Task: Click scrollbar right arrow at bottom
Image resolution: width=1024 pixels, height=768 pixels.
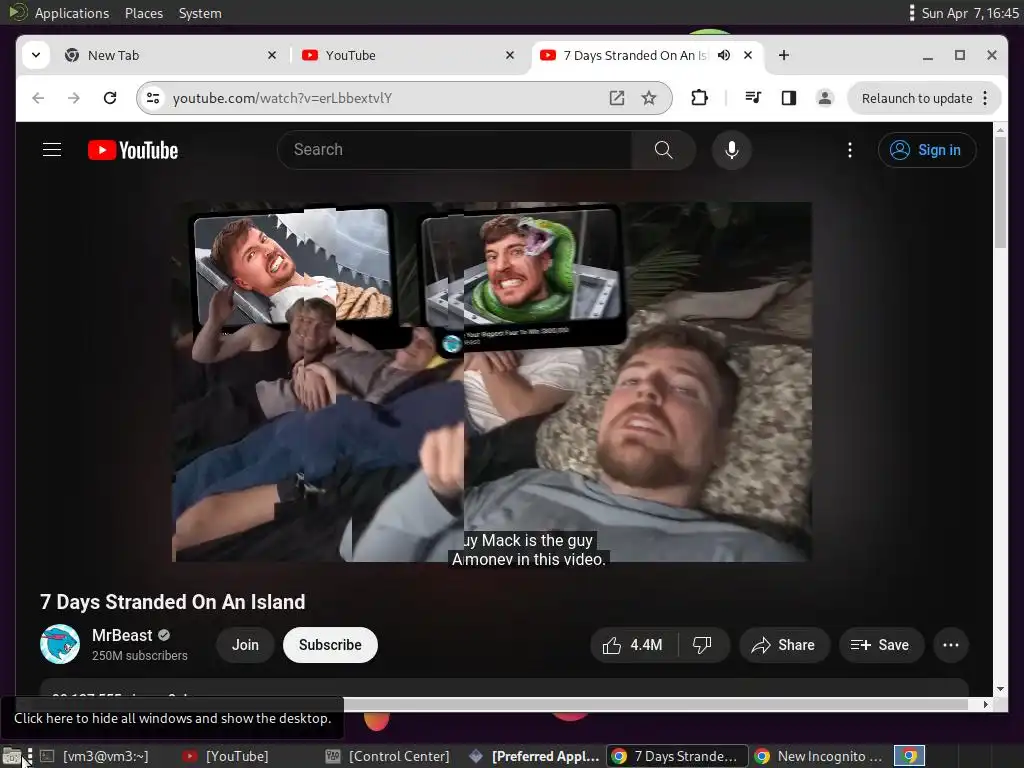Action: [986, 704]
